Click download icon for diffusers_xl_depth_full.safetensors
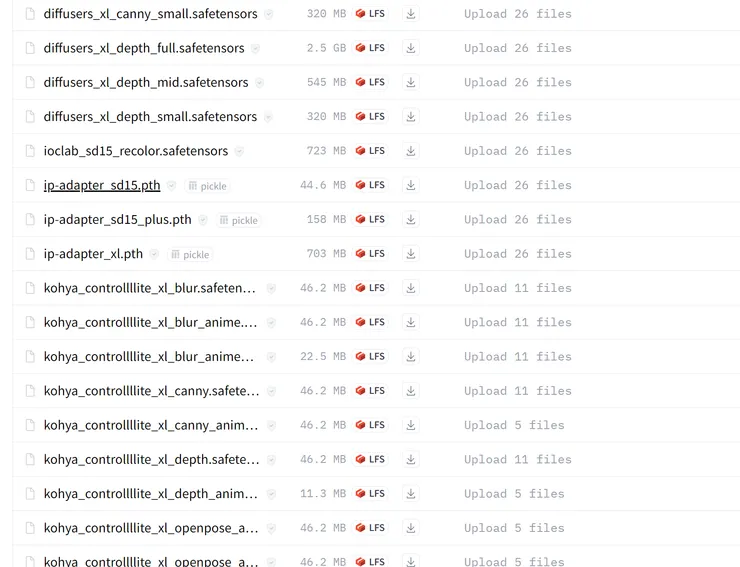740x567 pixels. 411,48
